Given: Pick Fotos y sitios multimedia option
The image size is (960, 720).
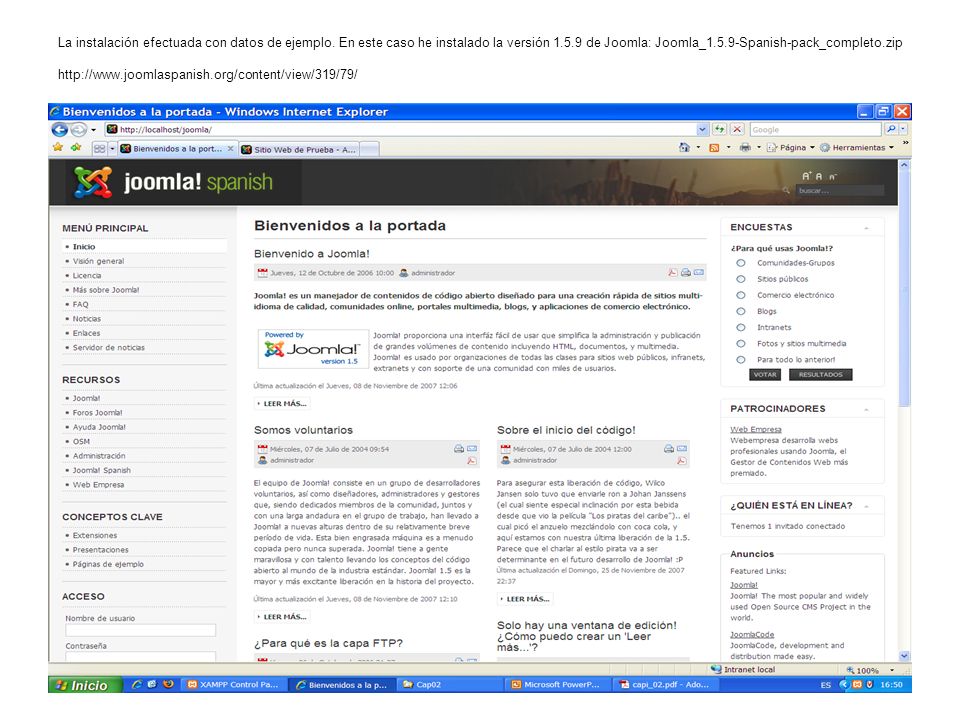Looking at the screenshot, I should 741,343.
